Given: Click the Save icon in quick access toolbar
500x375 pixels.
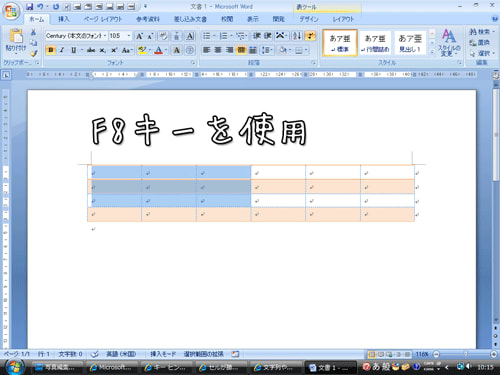Looking at the screenshot, I should coord(30,6).
